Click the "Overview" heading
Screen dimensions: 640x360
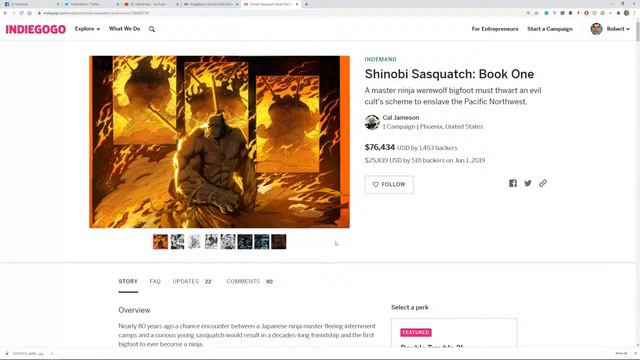coord(134,310)
